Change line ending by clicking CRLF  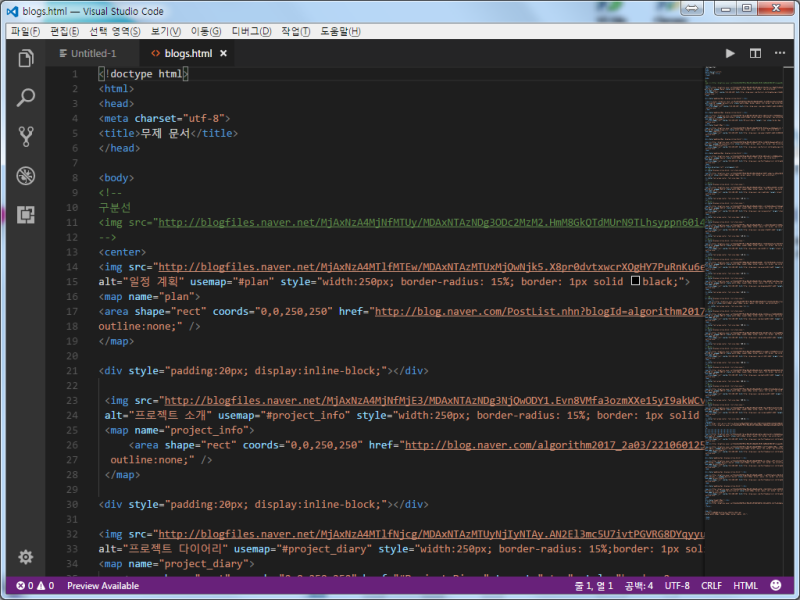711,585
